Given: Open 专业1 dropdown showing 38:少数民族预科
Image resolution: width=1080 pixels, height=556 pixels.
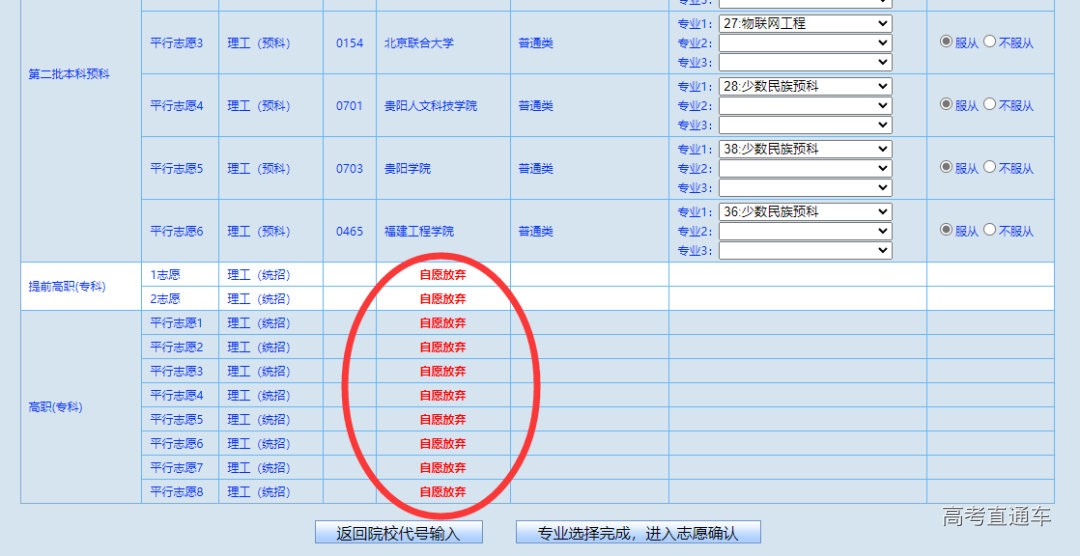Looking at the screenshot, I should pos(805,149).
